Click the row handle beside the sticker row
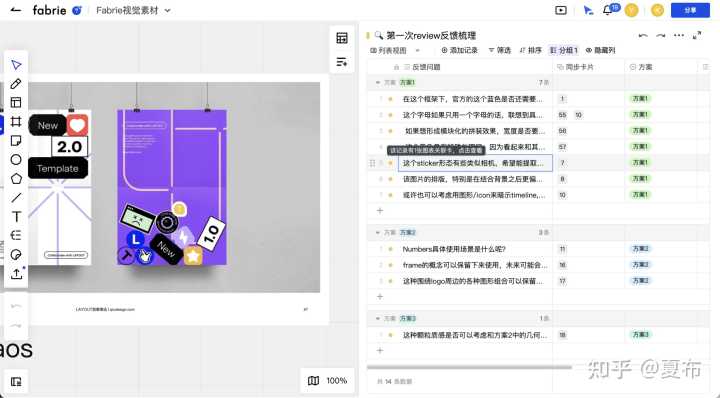The image size is (720, 398). 372,163
